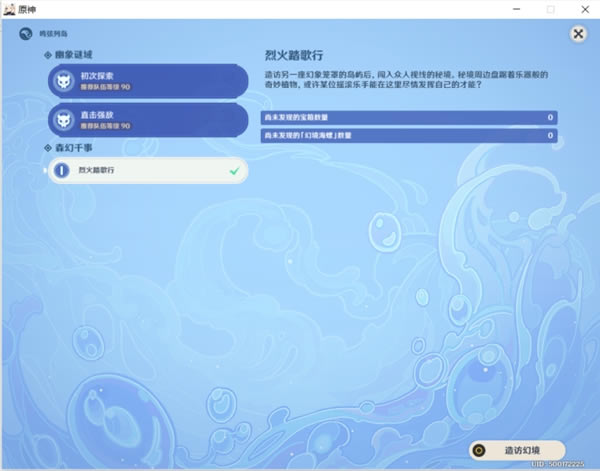Image resolution: width=600 pixels, height=471 pixels.
Task: Click the diamond icon beside 幽象谜域
Action: [x=47, y=54]
